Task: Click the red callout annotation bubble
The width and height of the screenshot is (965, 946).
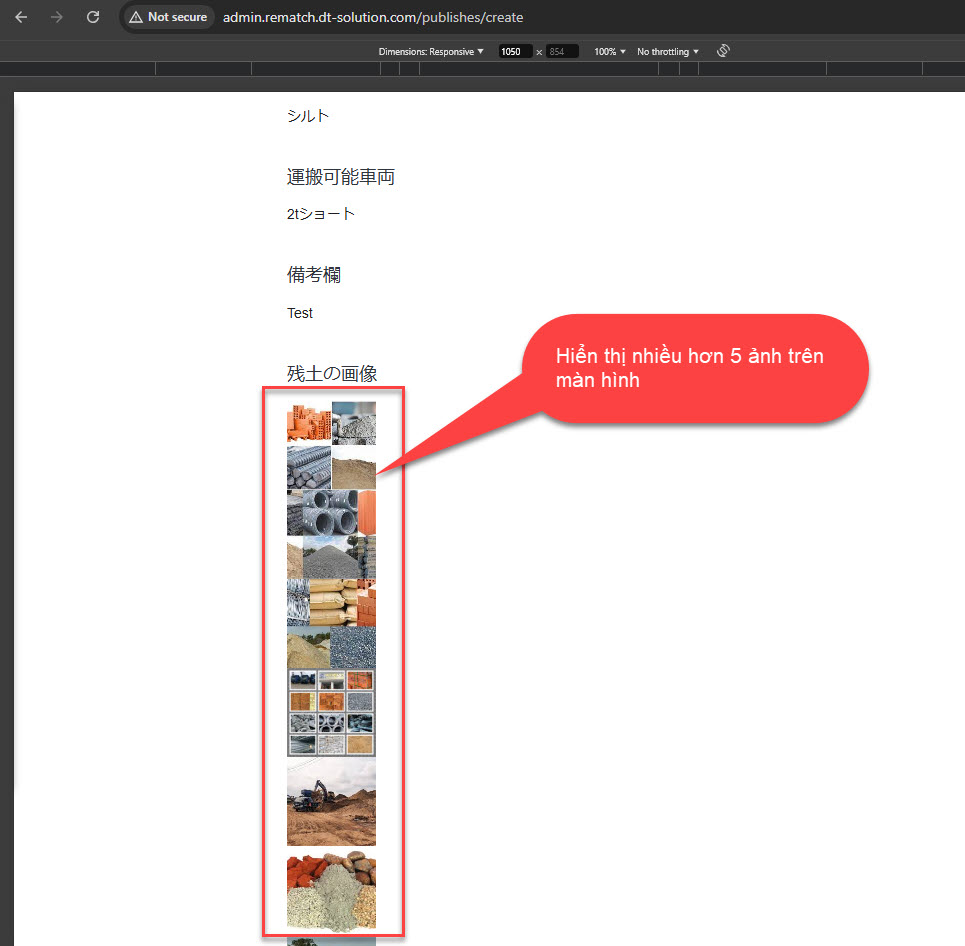Action: tap(693, 368)
